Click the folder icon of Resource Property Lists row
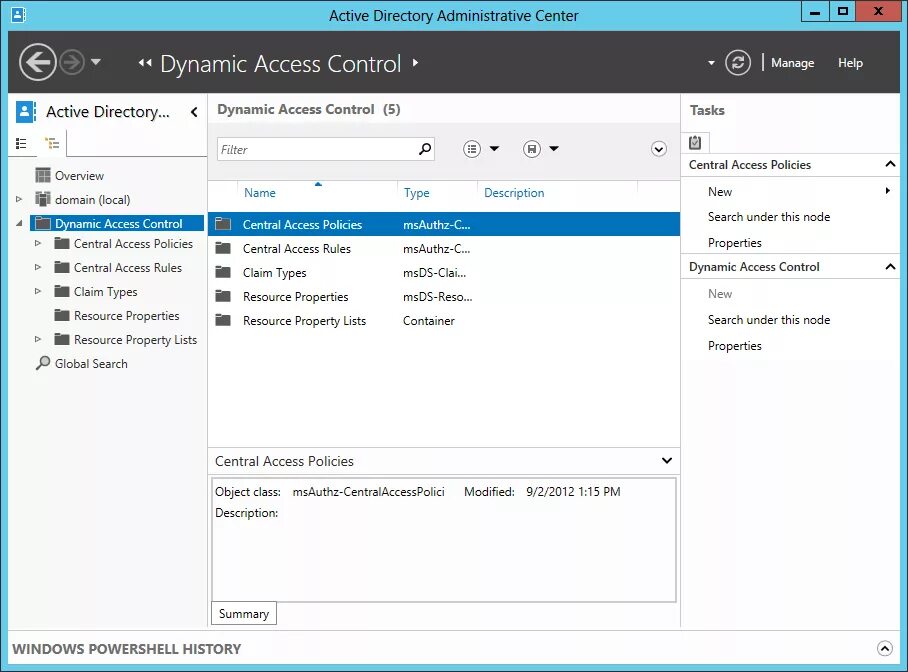Viewport: 908px width, 672px height. 223,320
